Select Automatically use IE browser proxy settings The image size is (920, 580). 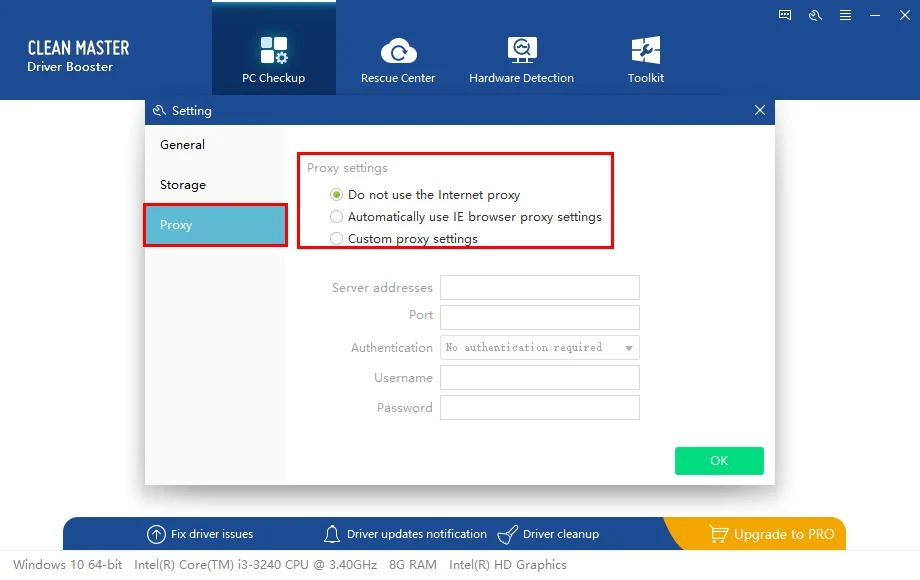[x=337, y=217]
